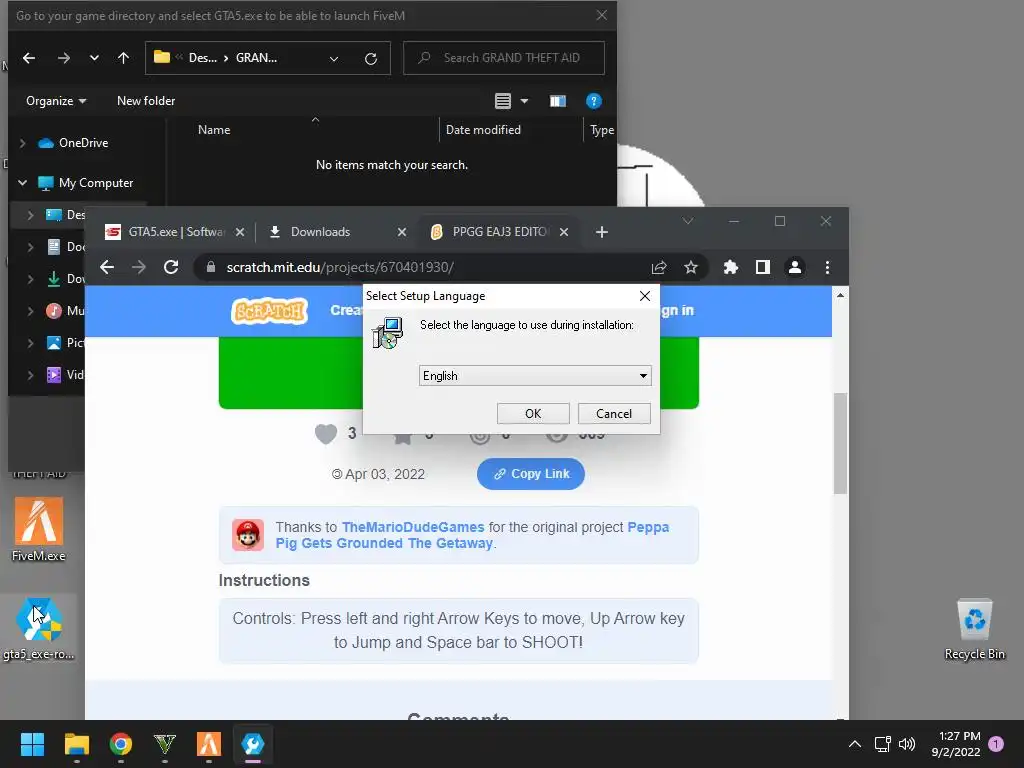
Task: Select the gta5_exe desktop icon
Action: [x=39, y=628]
